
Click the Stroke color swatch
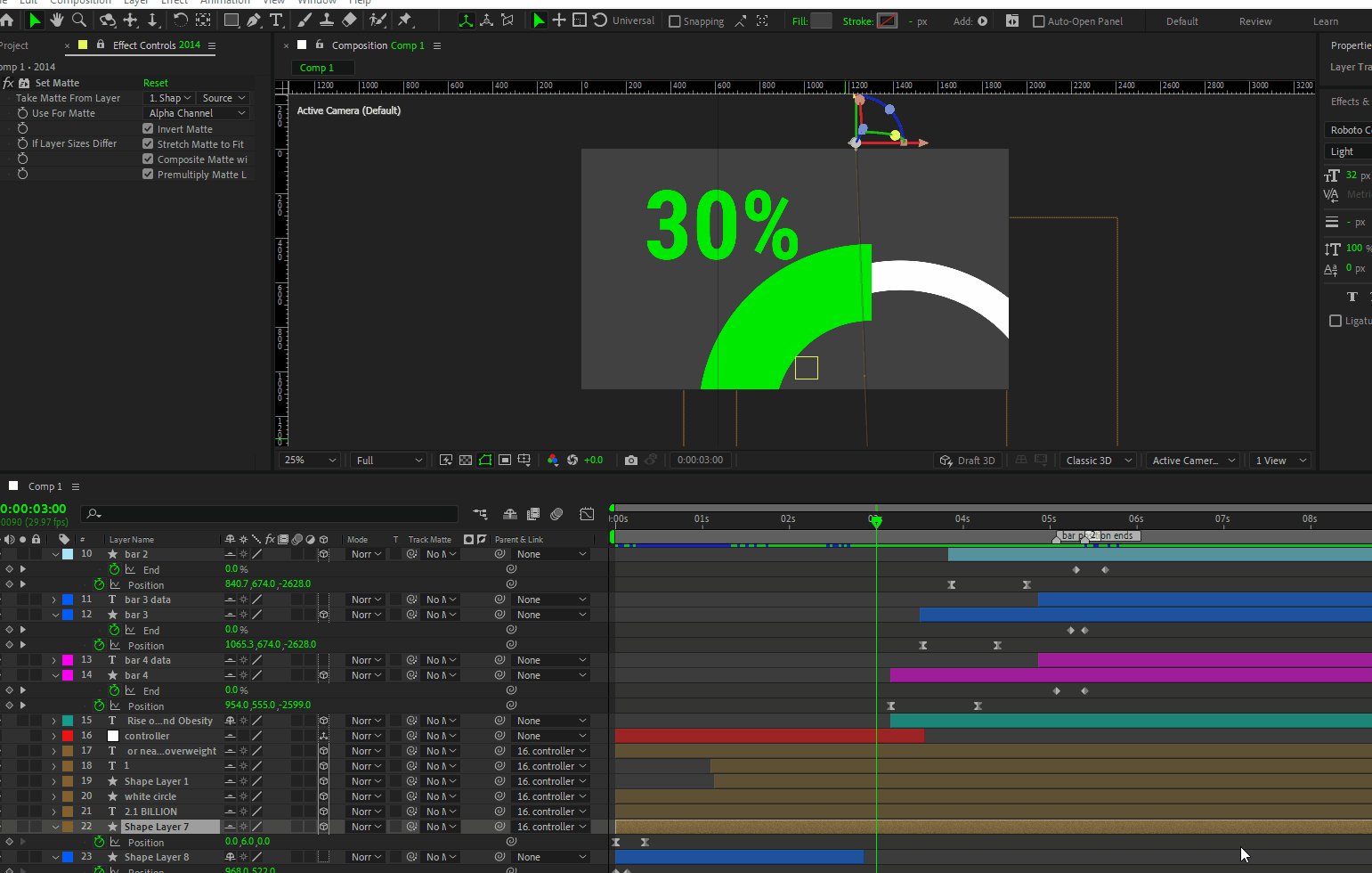(888, 20)
